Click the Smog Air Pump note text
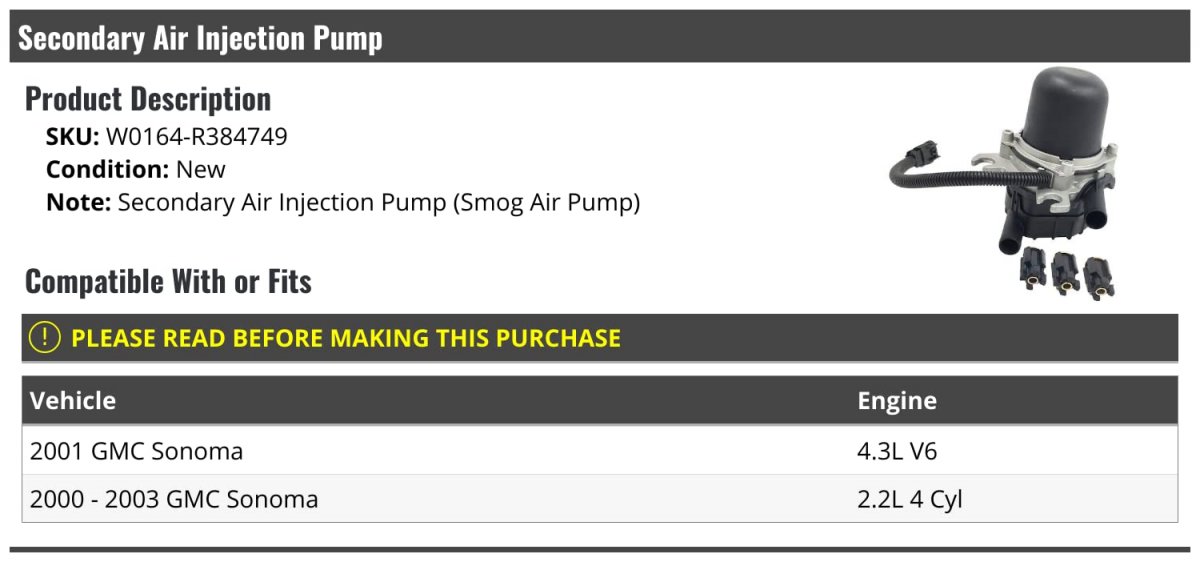The width and height of the screenshot is (1200, 562). tap(378, 202)
